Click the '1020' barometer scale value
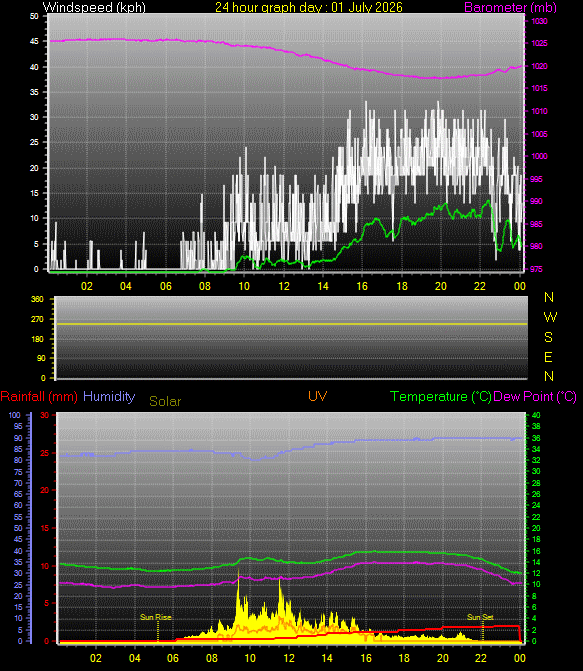Image resolution: width=583 pixels, height=671 pixels. click(539, 66)
